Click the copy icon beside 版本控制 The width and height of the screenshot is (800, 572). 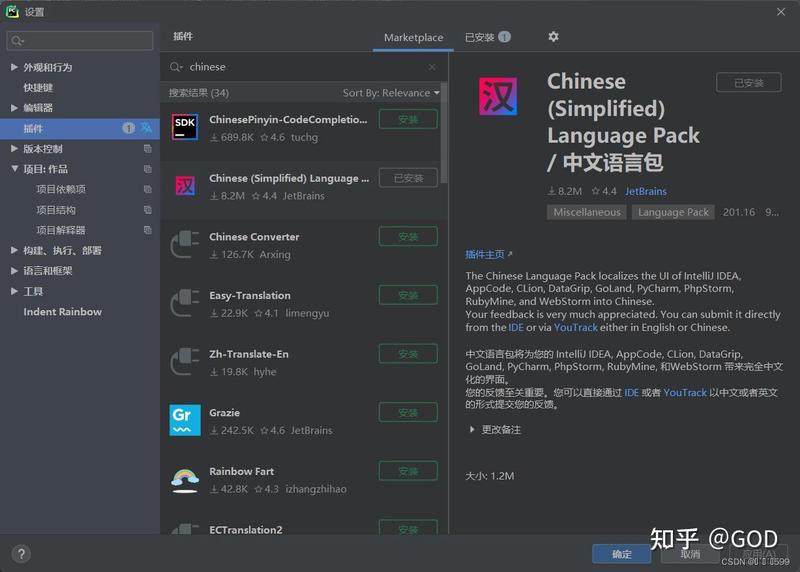click(147, 148)
